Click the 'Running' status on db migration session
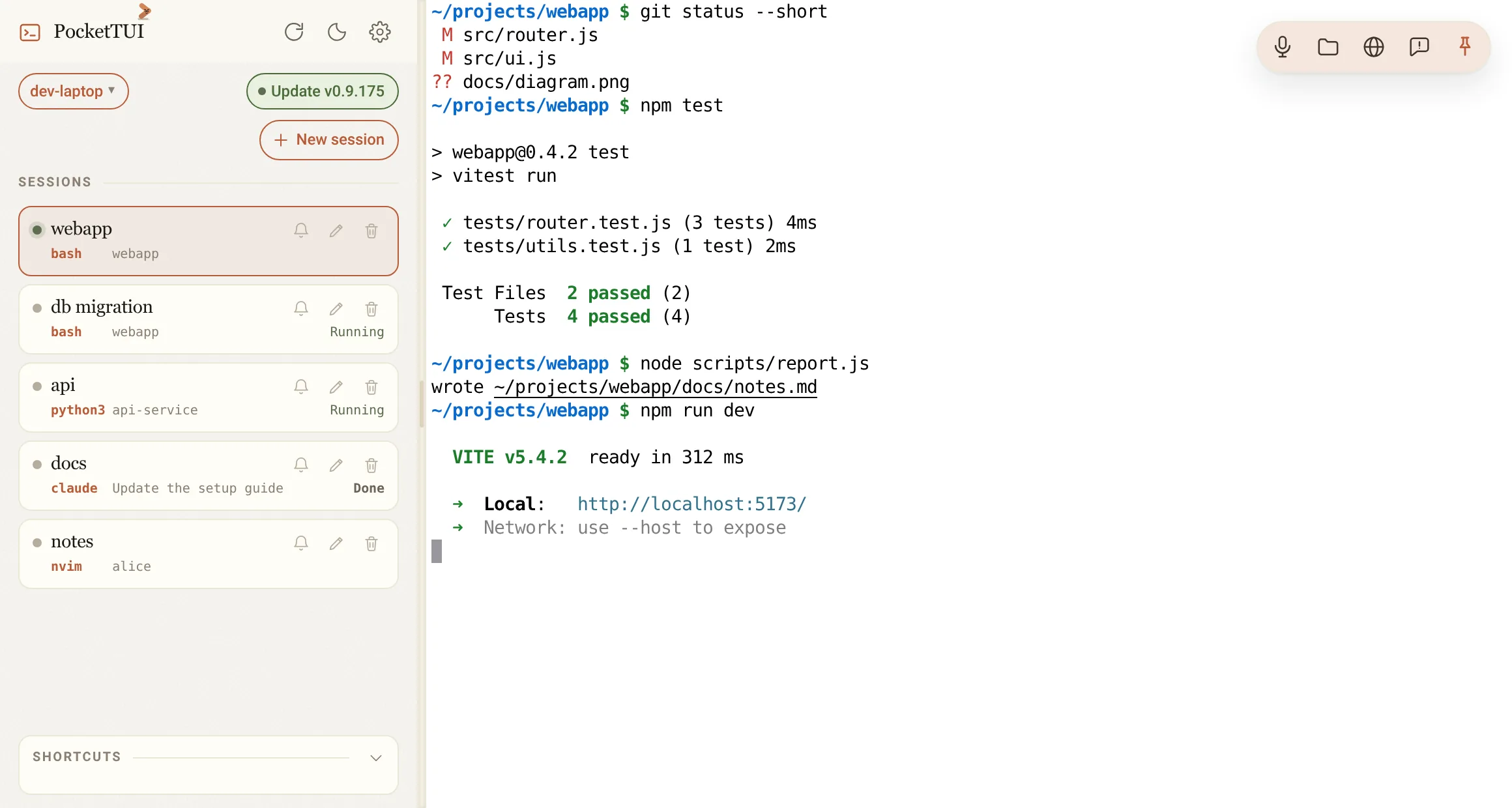The image size is (1512, 808). (357, 332)
